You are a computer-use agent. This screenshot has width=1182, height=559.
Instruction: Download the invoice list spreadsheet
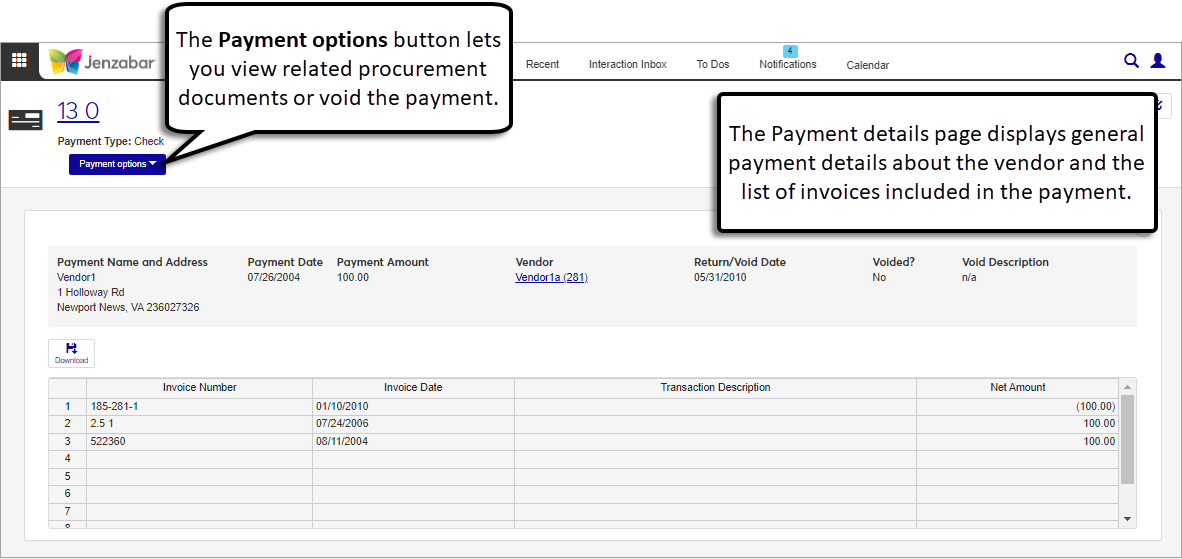[71, 353]
